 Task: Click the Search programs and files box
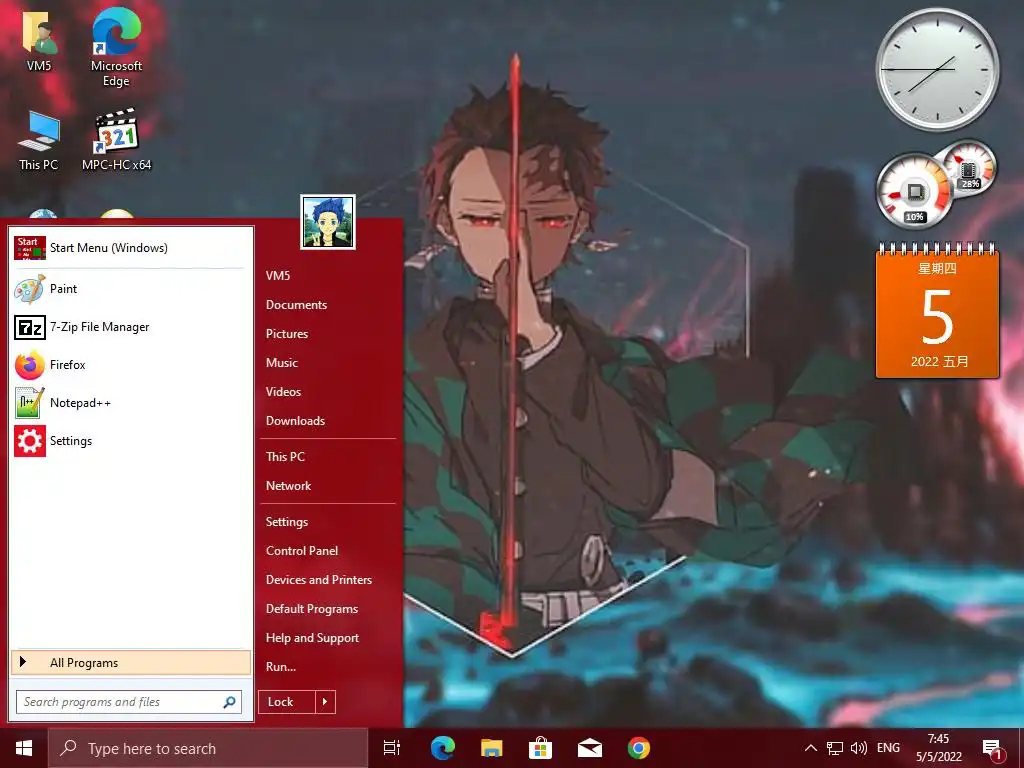coord(129,702)
